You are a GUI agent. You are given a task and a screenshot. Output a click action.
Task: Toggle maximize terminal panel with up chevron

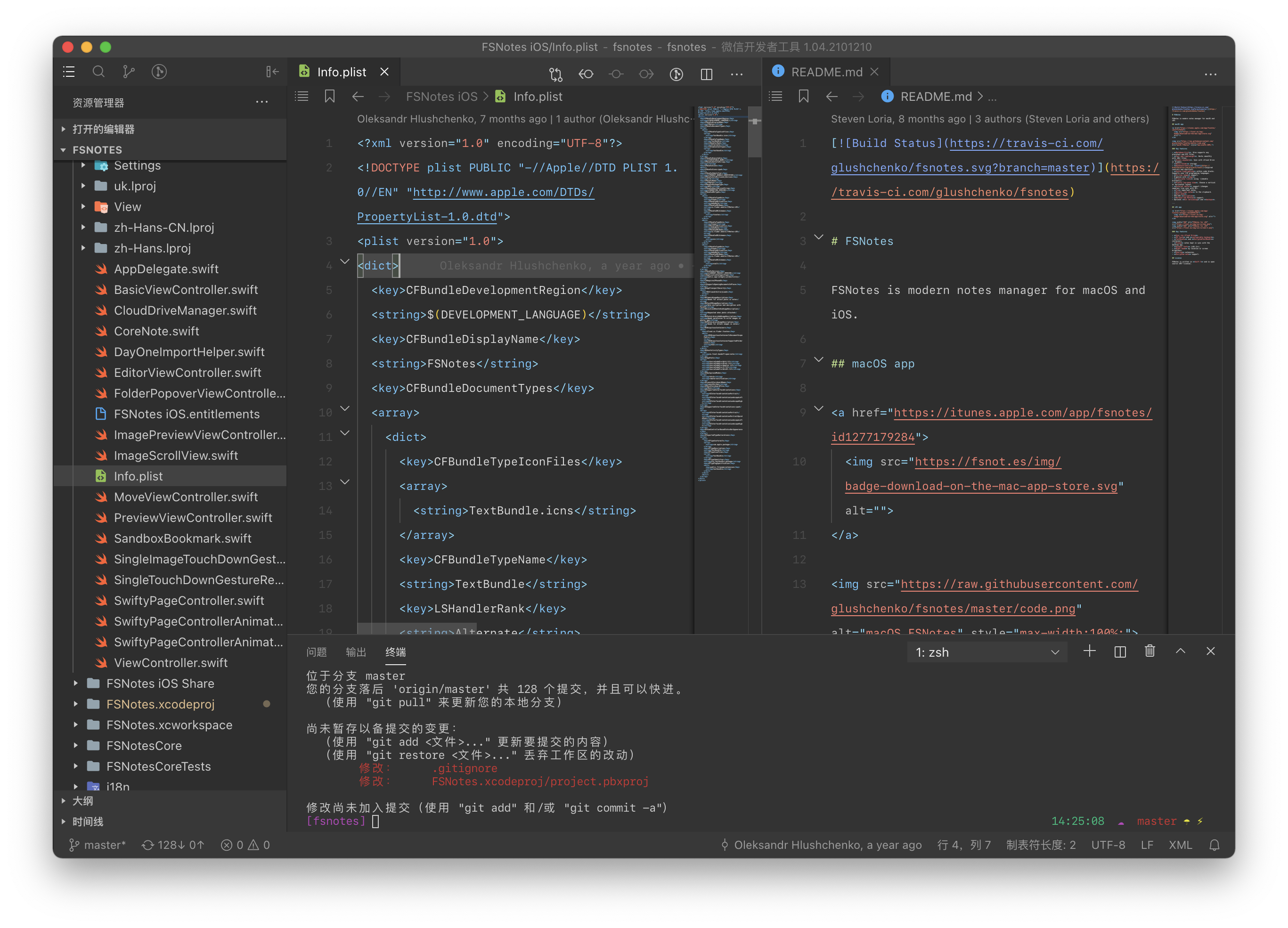[1181, 651]
